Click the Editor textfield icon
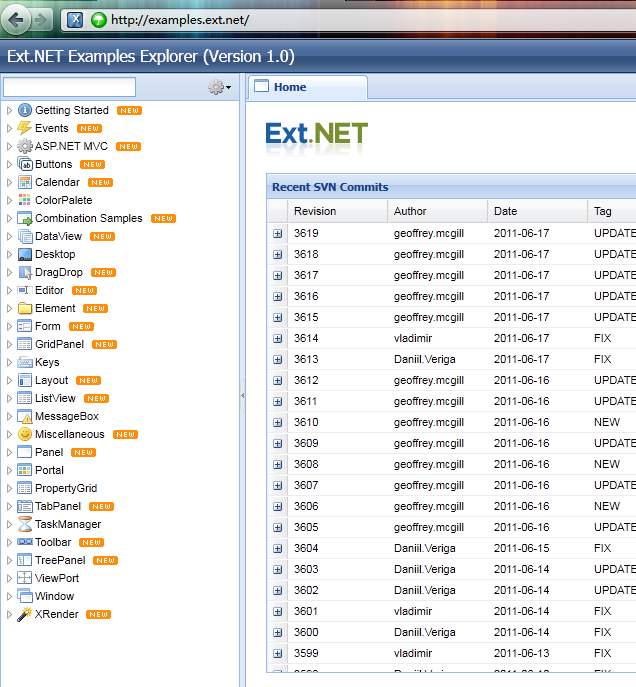636x687 pixels. pyautogui.click(x=25, y=290)
